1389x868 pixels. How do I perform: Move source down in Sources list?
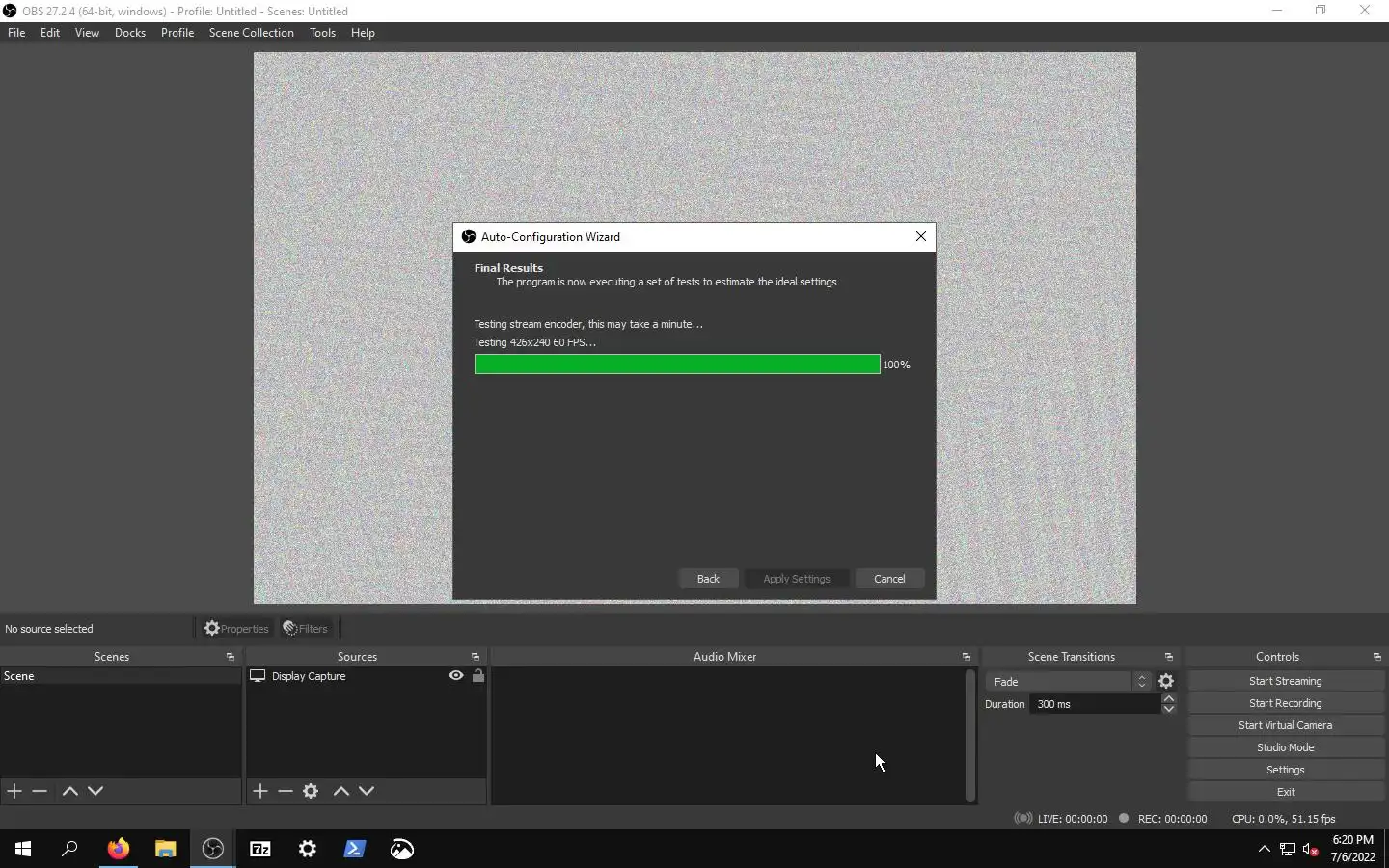[x=367, y=791]
